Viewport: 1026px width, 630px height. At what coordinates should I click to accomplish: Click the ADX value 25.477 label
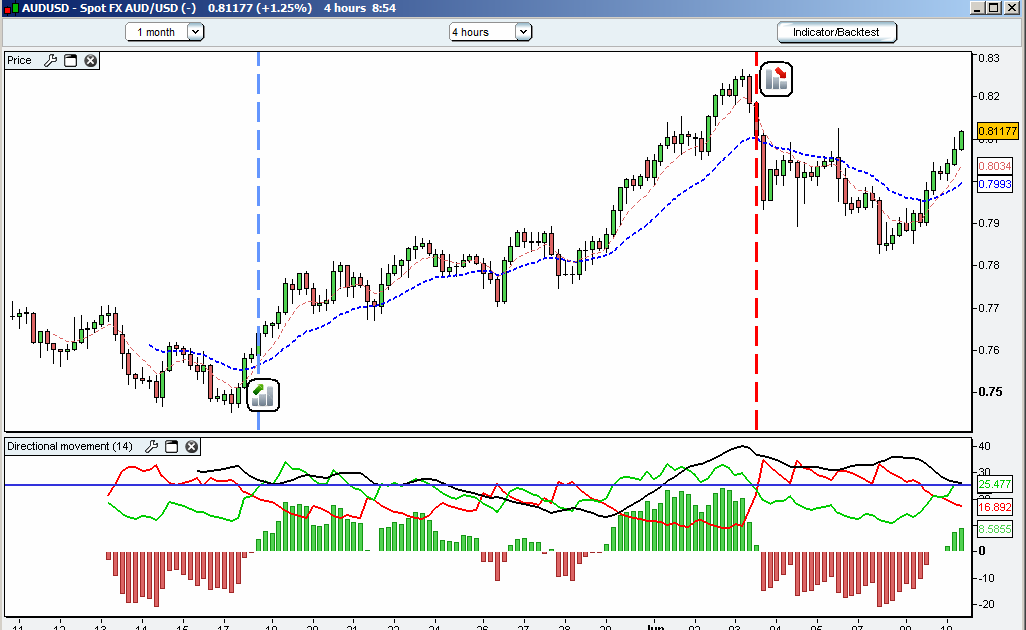995,485
